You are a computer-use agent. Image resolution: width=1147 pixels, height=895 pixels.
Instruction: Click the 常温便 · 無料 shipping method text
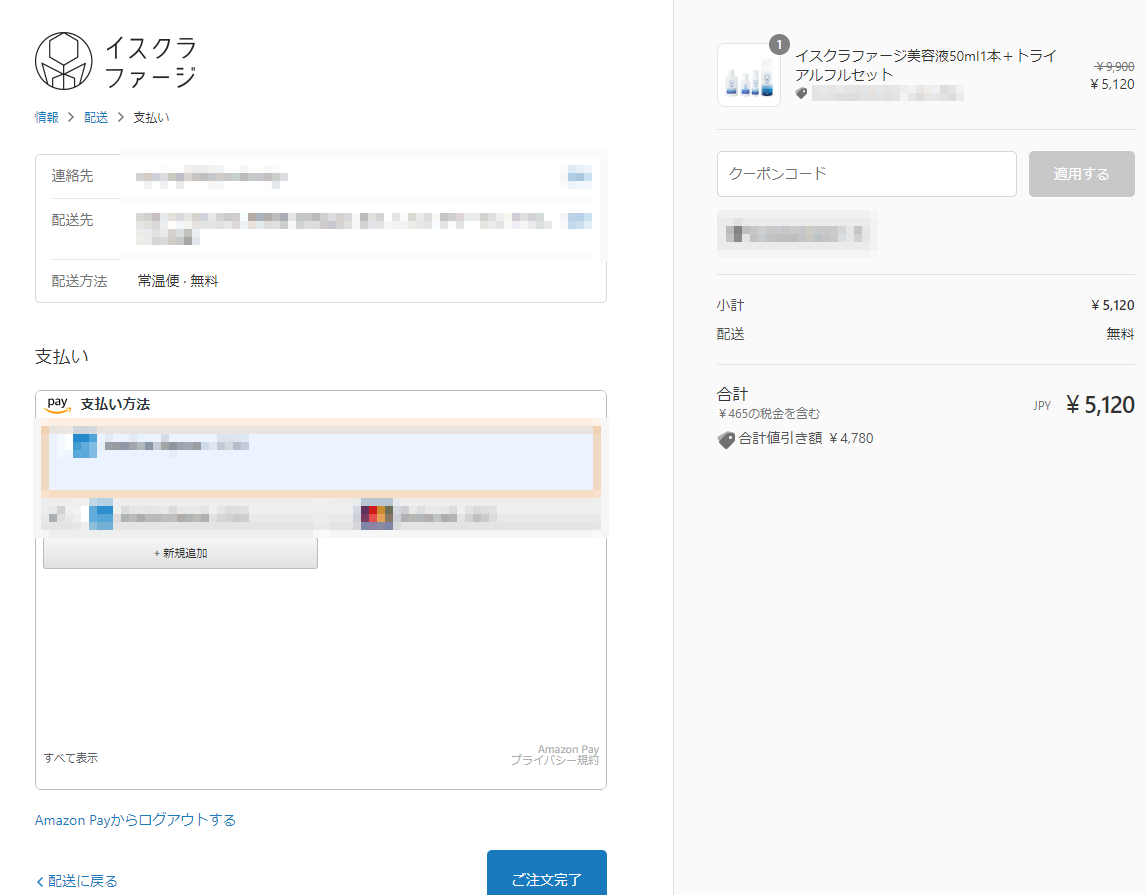pyautogui.click(x=178, y=281)
